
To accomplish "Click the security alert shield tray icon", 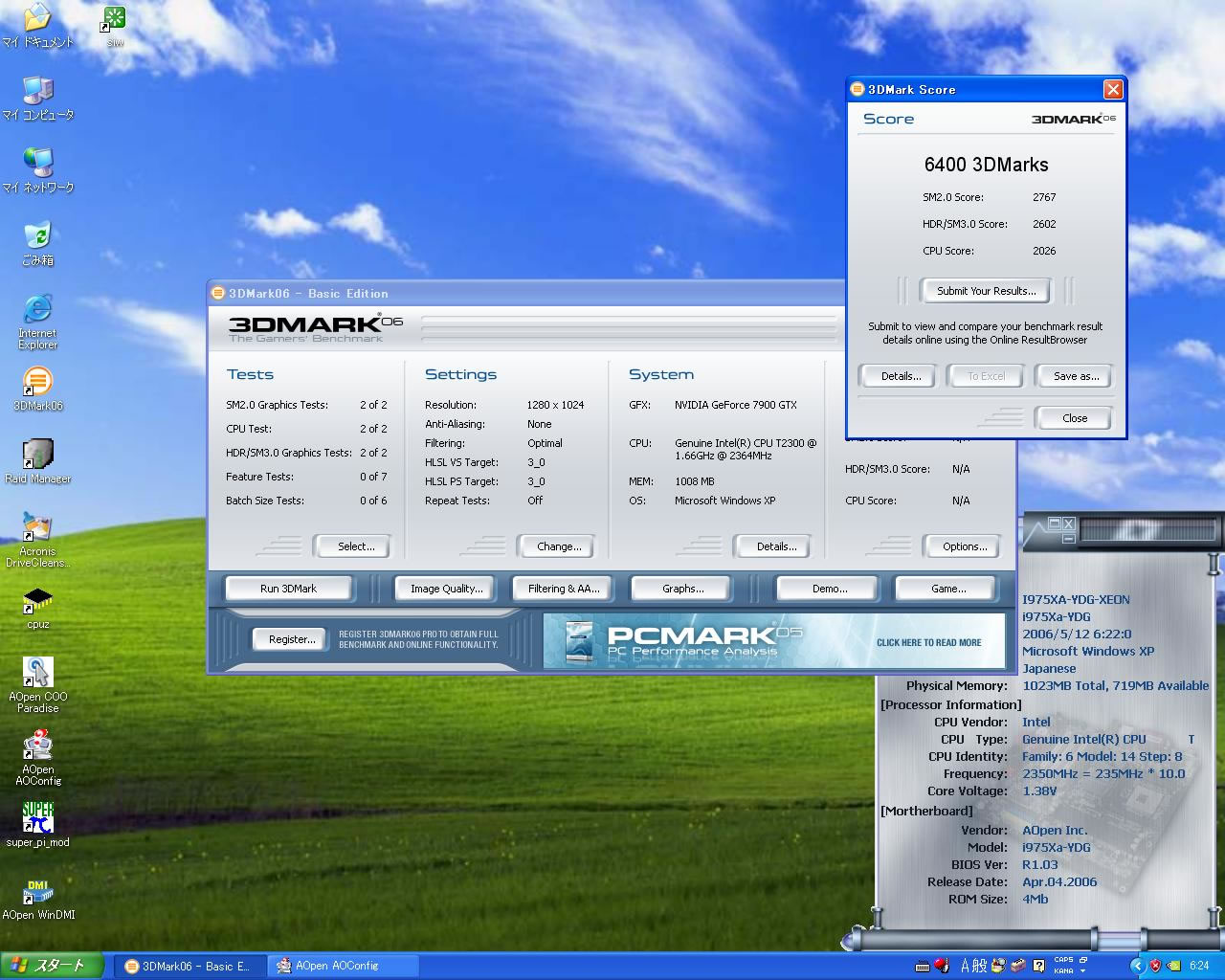I will pyautogui.click(x=1155, y=966).
